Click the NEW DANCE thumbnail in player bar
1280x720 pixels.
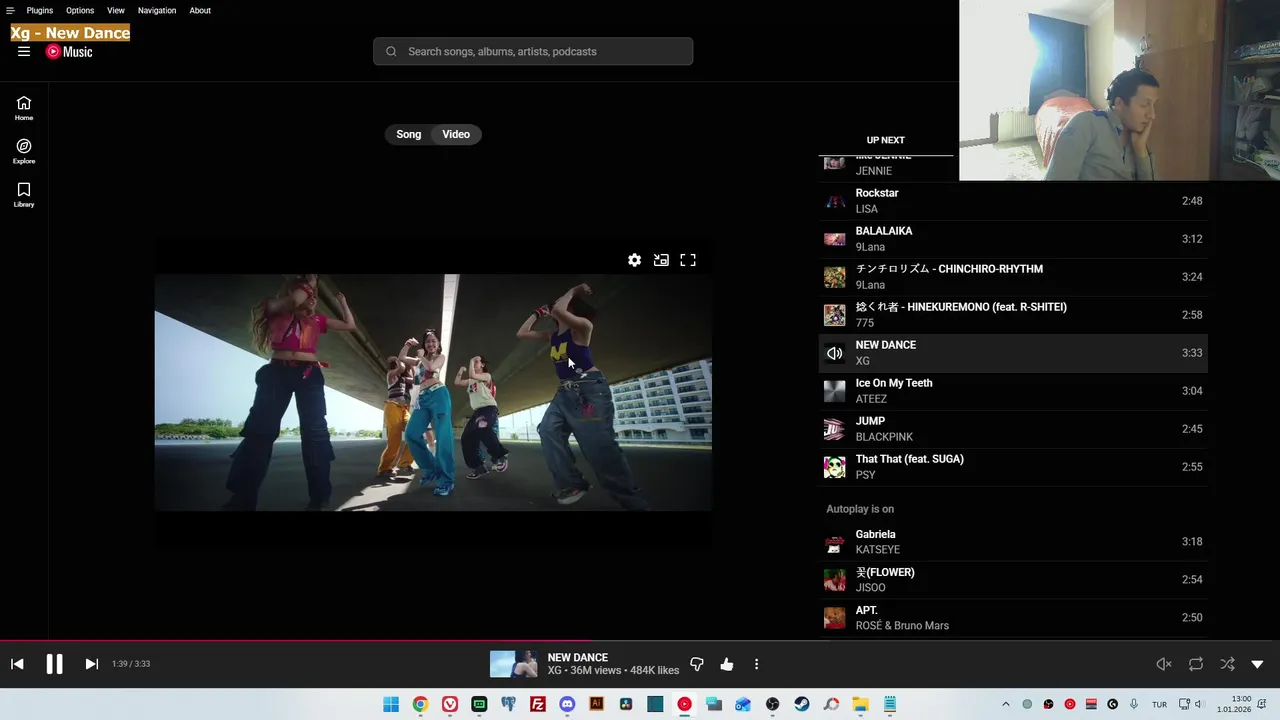coord(514,664)
